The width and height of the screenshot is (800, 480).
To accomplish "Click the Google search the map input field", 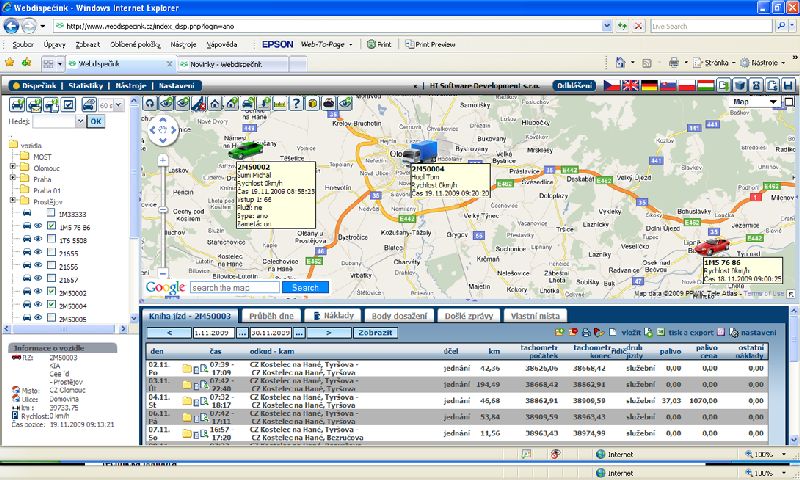I will click(235, 288).
